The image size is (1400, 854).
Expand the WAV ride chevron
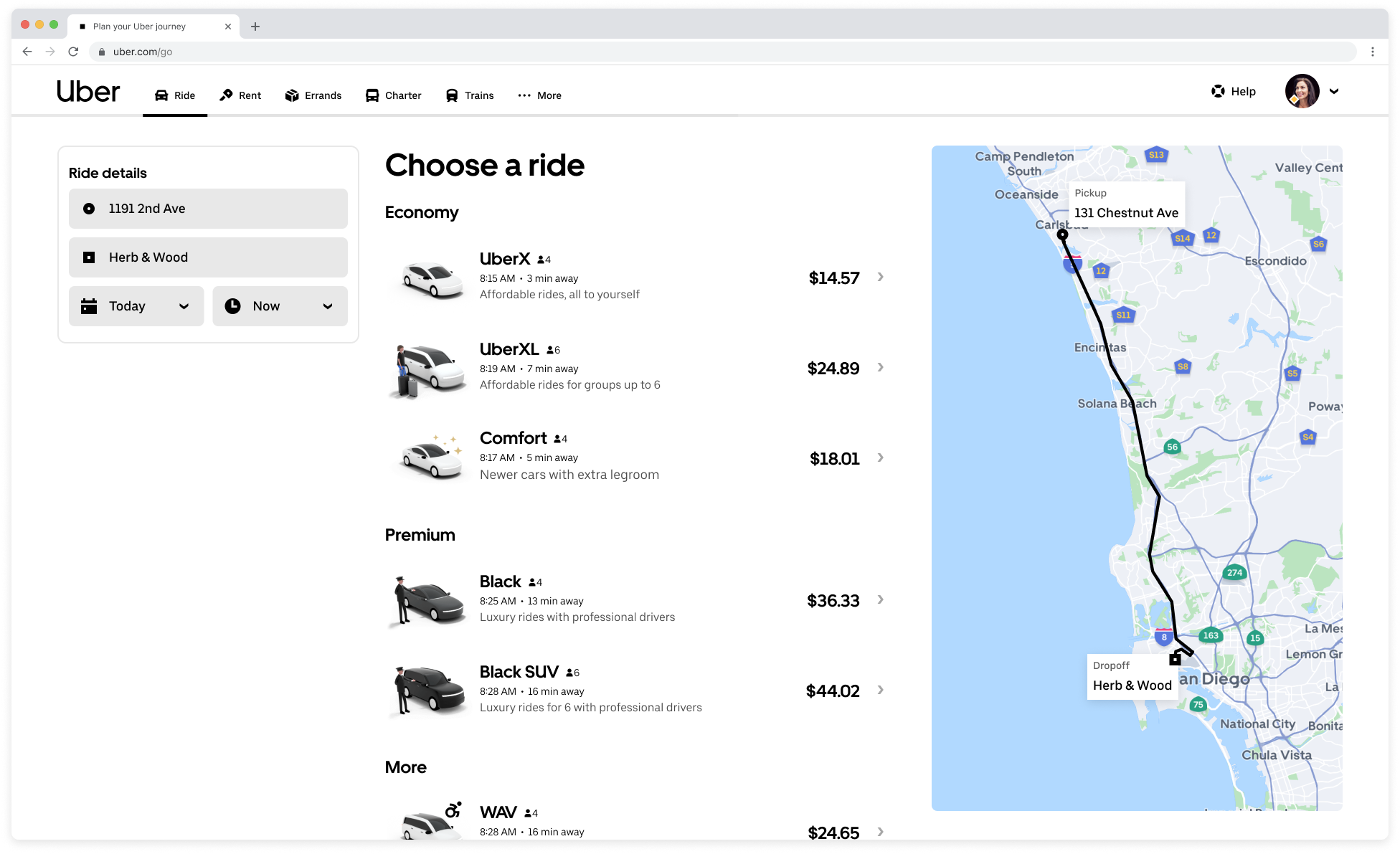881,832
